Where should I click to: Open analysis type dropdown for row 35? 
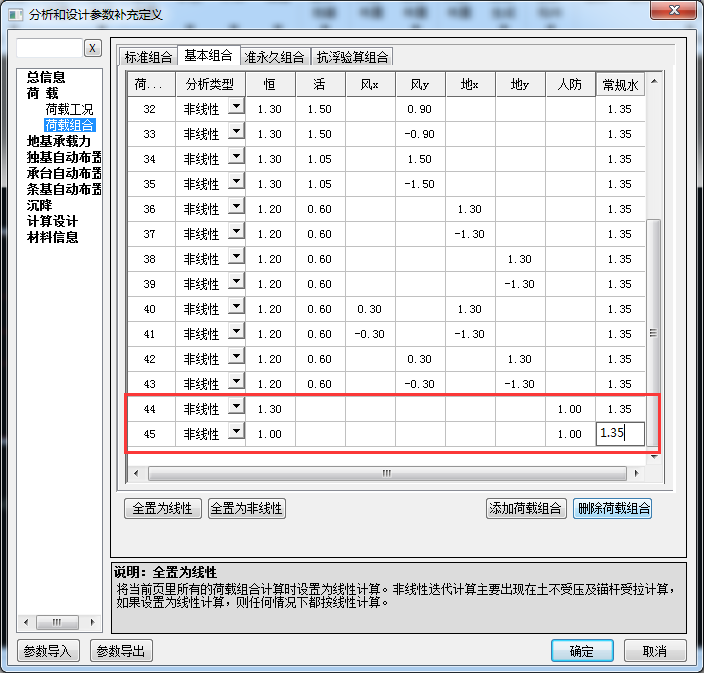(236, 182)
